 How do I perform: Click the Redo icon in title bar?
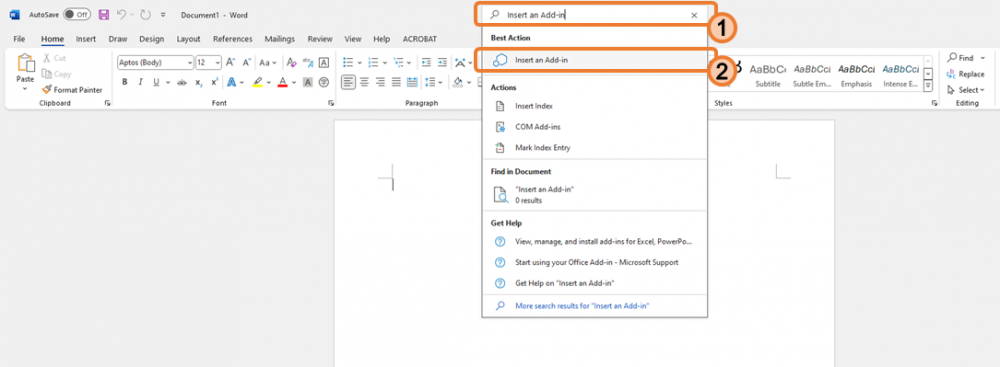click(145, 15)
